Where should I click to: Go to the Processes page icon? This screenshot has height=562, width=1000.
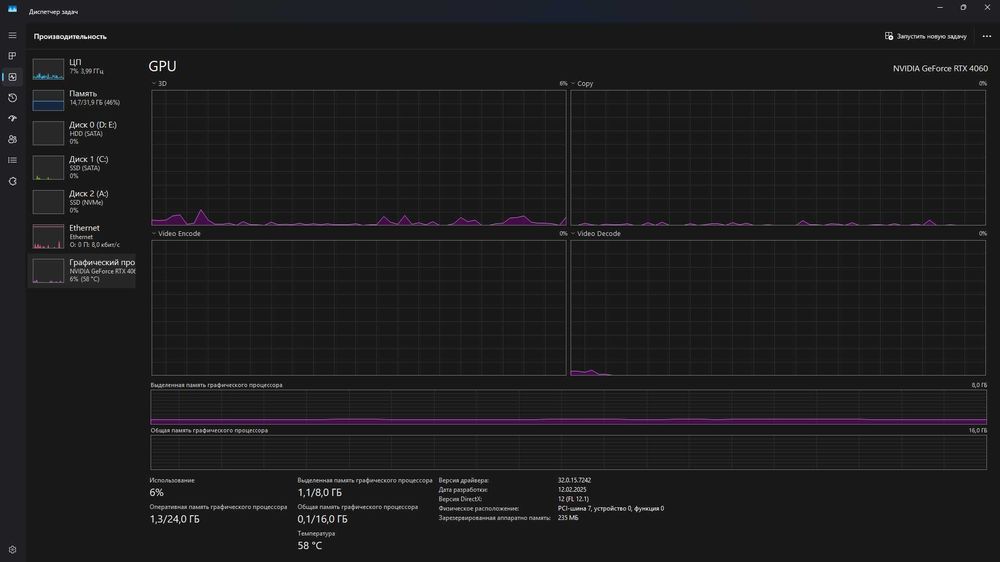(x=12, y=56)
